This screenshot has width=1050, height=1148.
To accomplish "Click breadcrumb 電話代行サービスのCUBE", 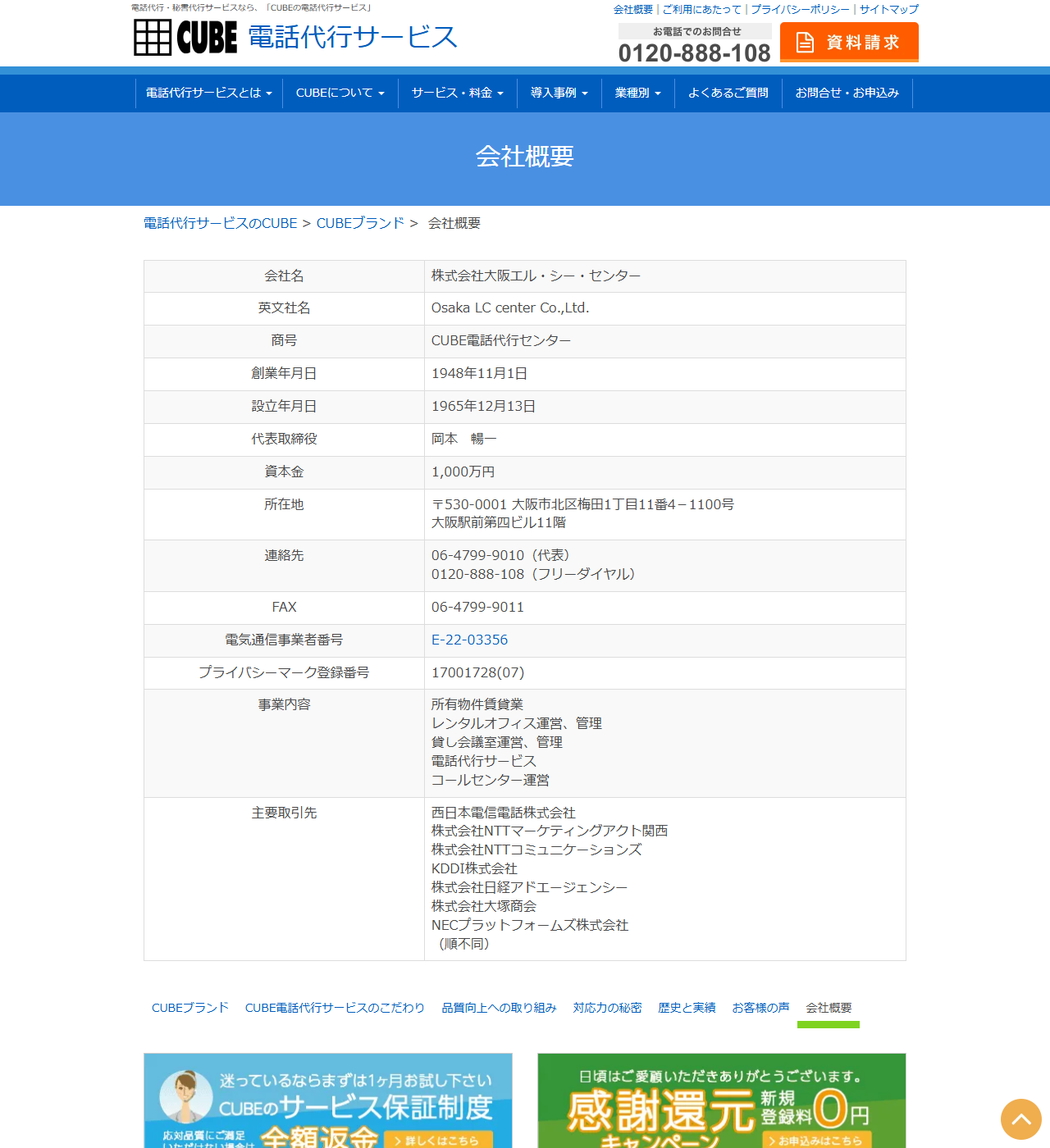I will point(221,223).
